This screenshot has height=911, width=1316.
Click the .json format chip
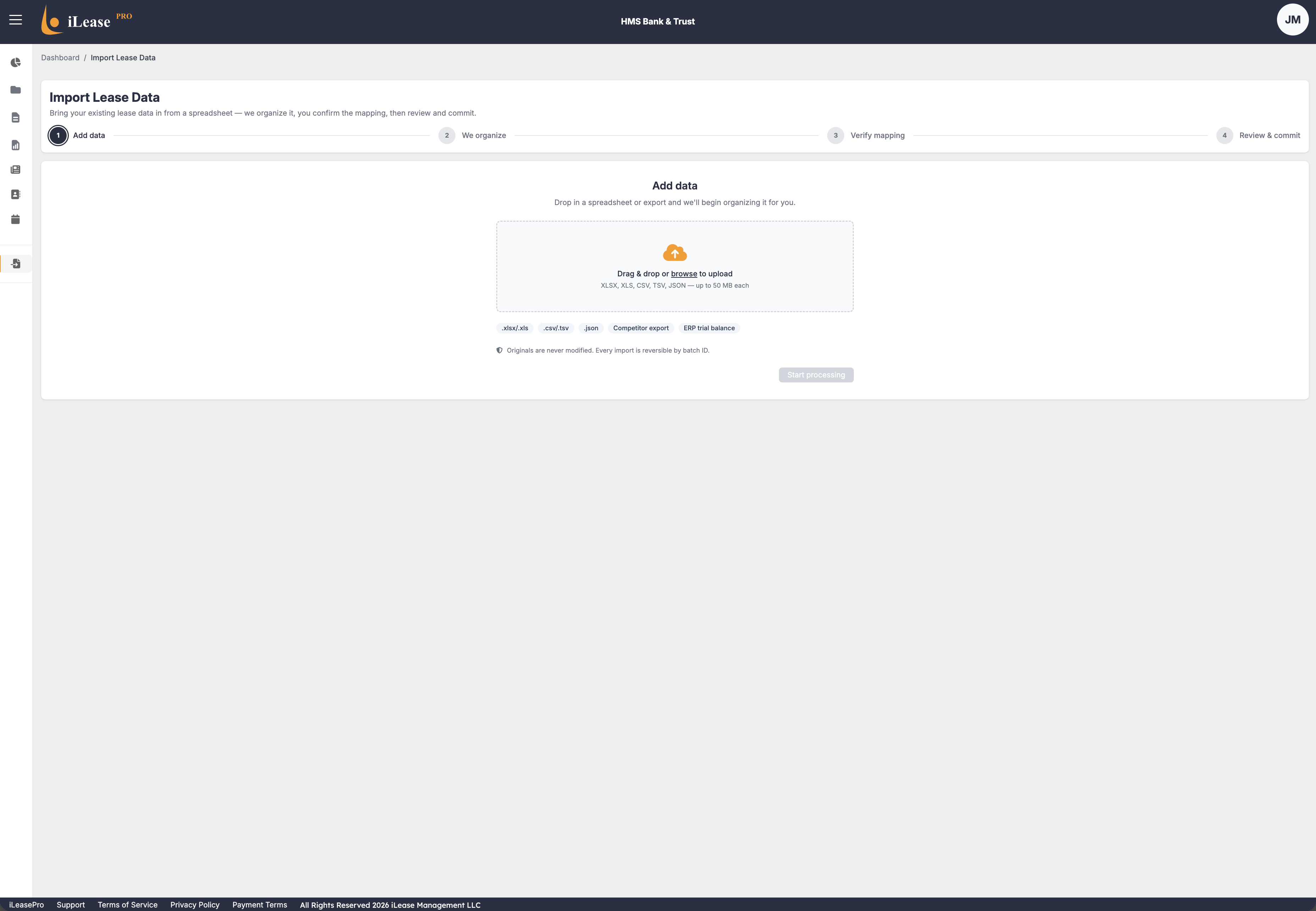591,328
